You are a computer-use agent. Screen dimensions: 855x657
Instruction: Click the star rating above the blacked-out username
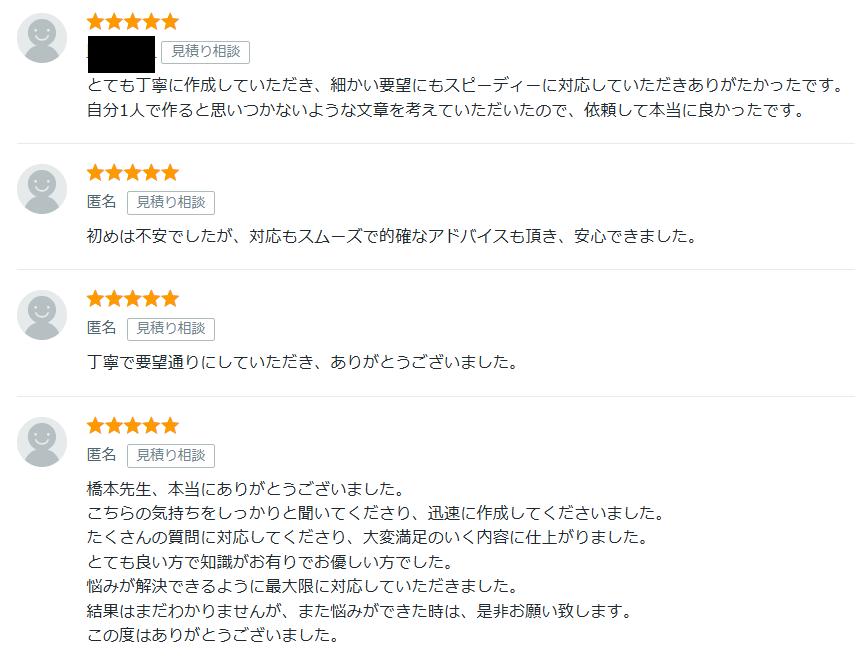[133, 21]
